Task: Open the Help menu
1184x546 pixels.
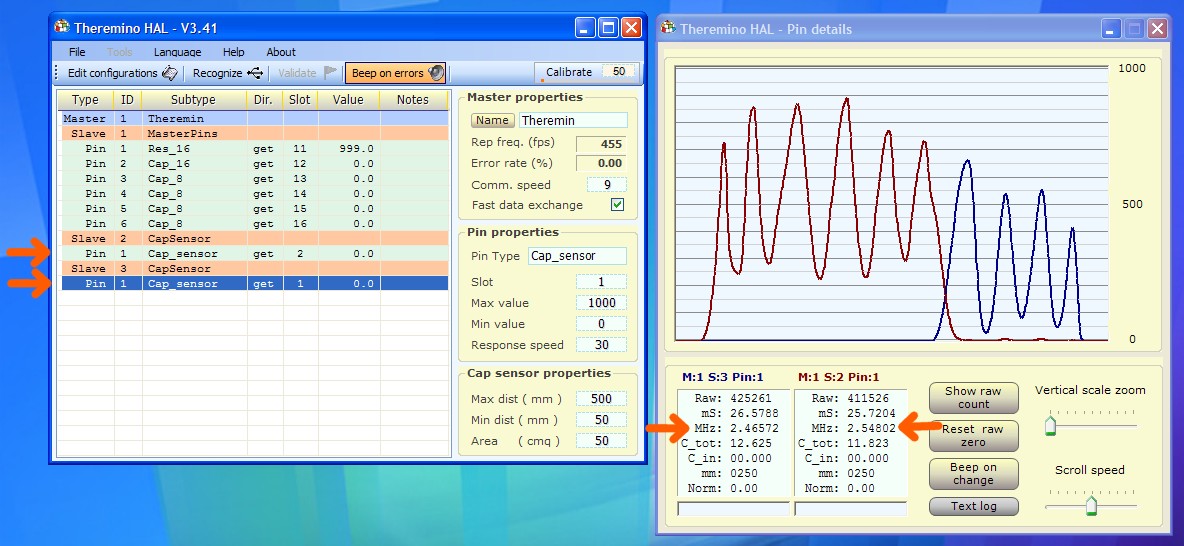Action: point(233,52)
